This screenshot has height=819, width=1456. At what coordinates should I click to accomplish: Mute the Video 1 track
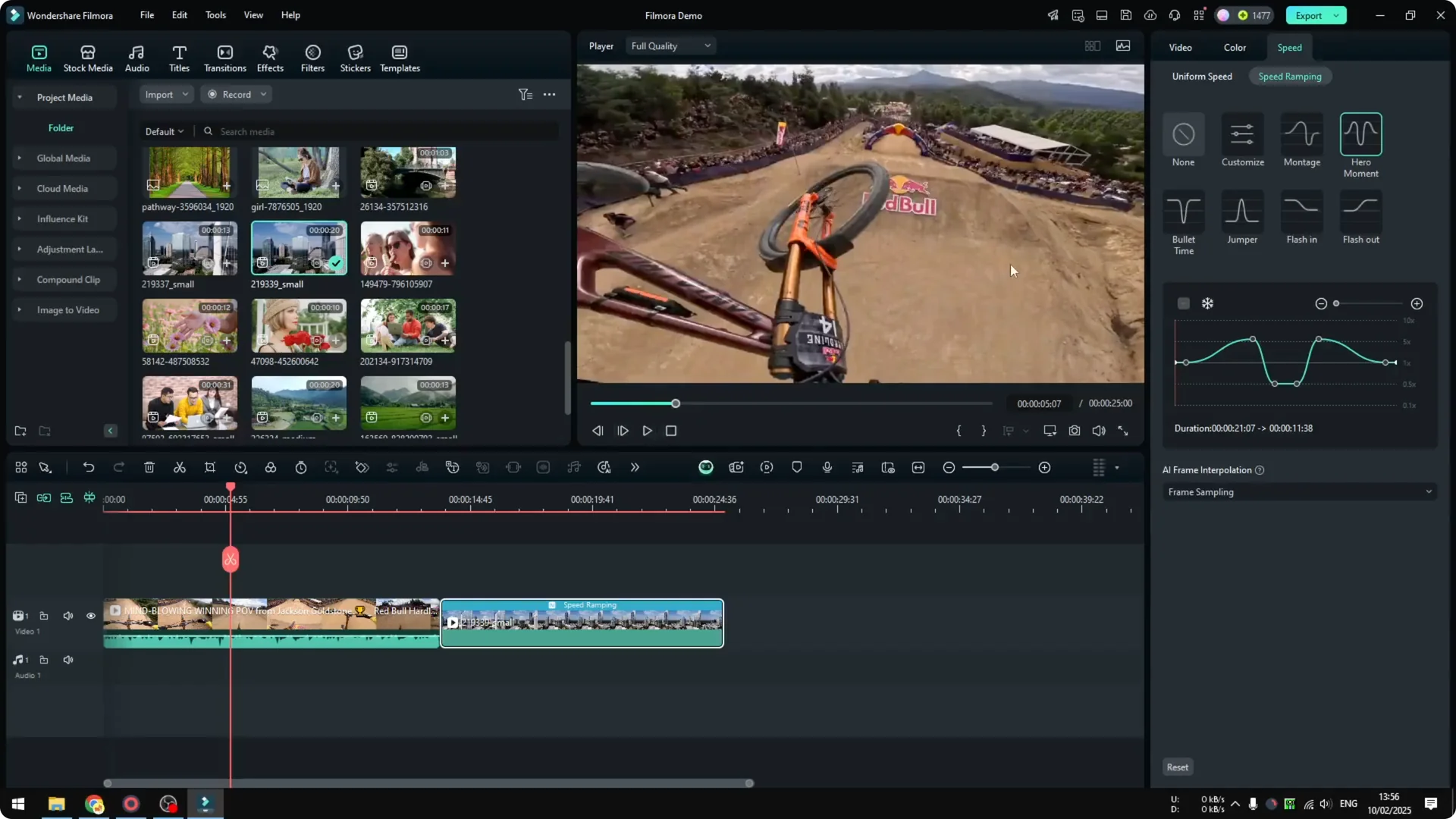(67, 616)
